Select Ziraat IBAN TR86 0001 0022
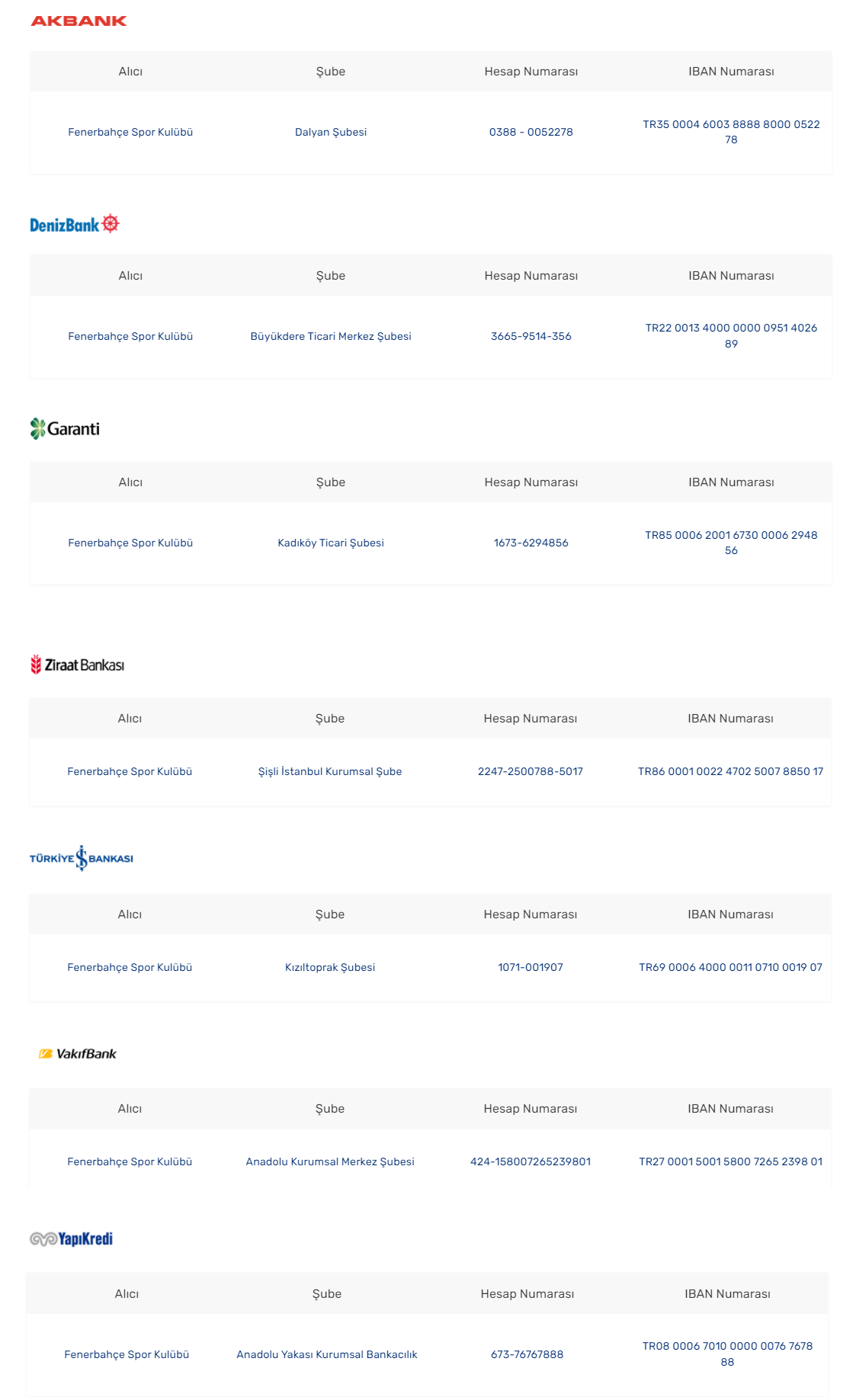This screenshot has width=853, height=1400. click(x=730, y=771)
